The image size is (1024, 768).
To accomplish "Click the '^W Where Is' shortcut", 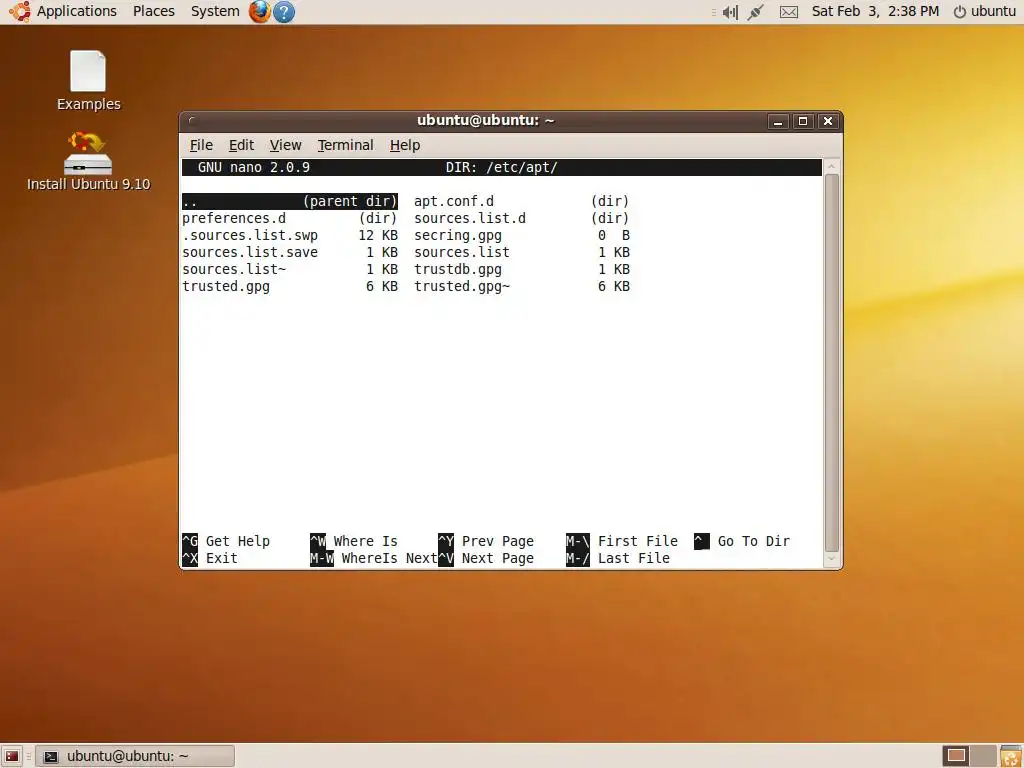I will (354, 541).
